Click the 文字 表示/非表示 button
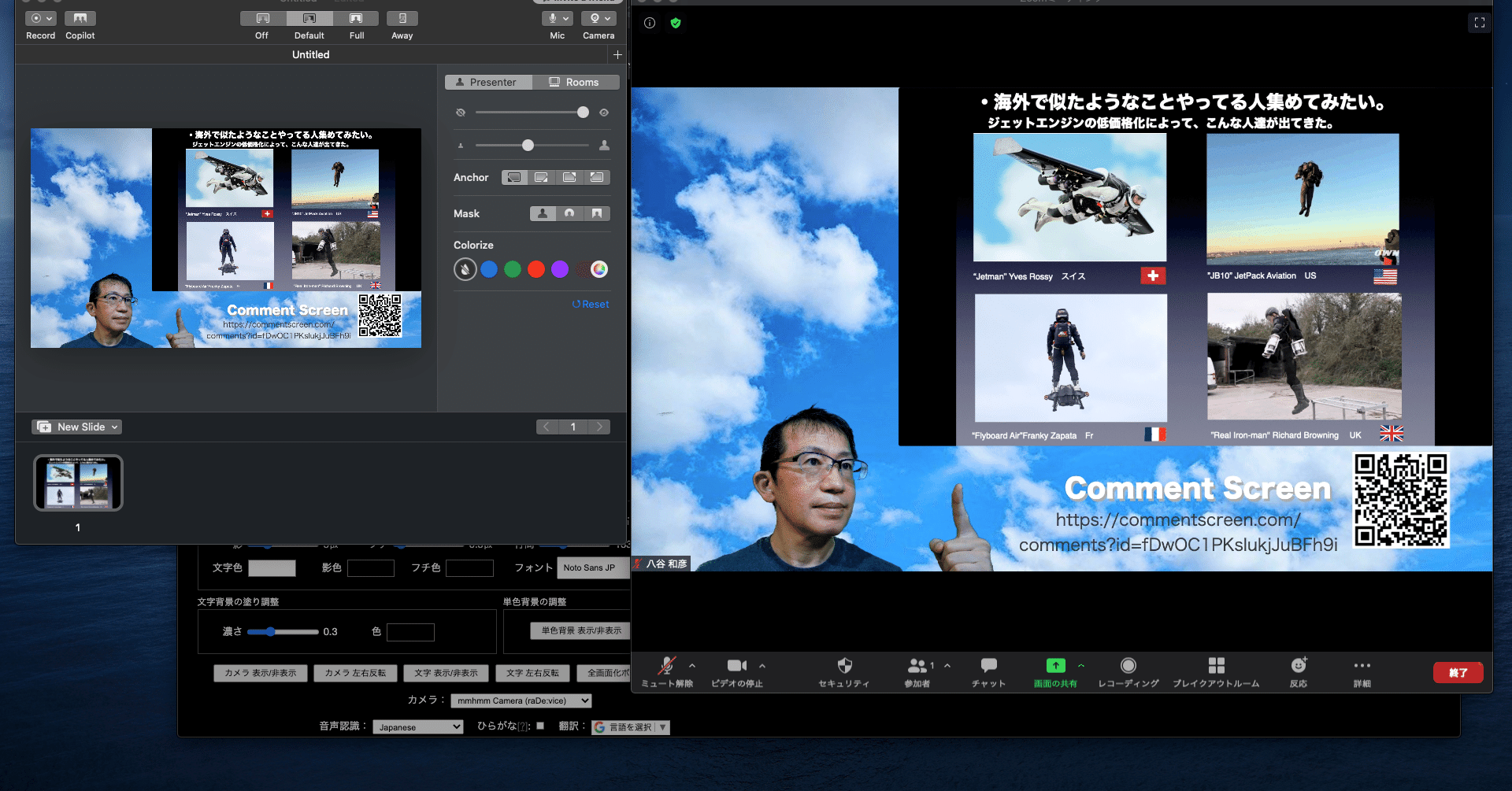1512x791 pixels. [446, 673]
